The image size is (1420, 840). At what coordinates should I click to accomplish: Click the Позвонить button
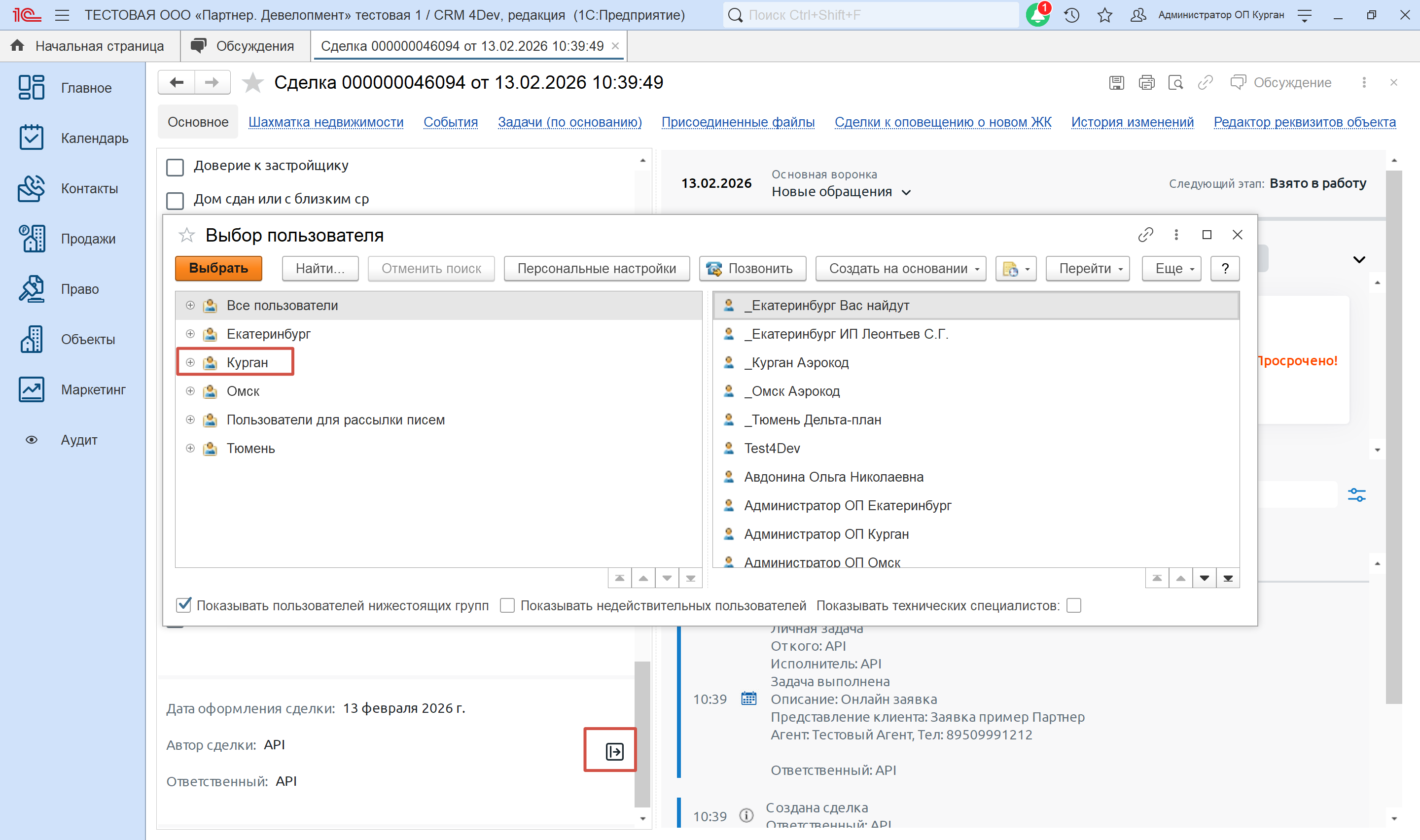(752, 268)
